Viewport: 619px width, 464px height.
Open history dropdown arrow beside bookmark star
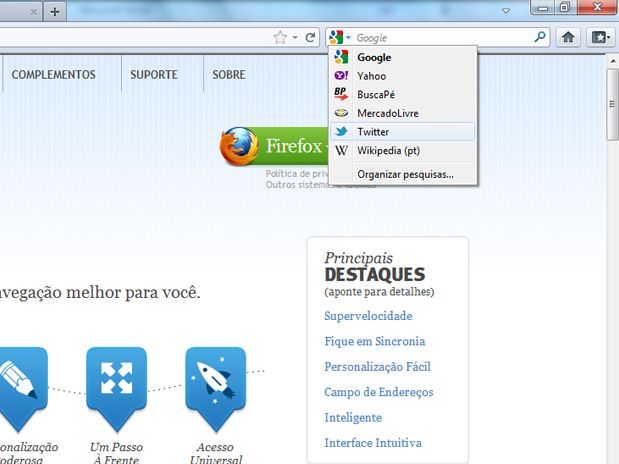tap(295, 38)
